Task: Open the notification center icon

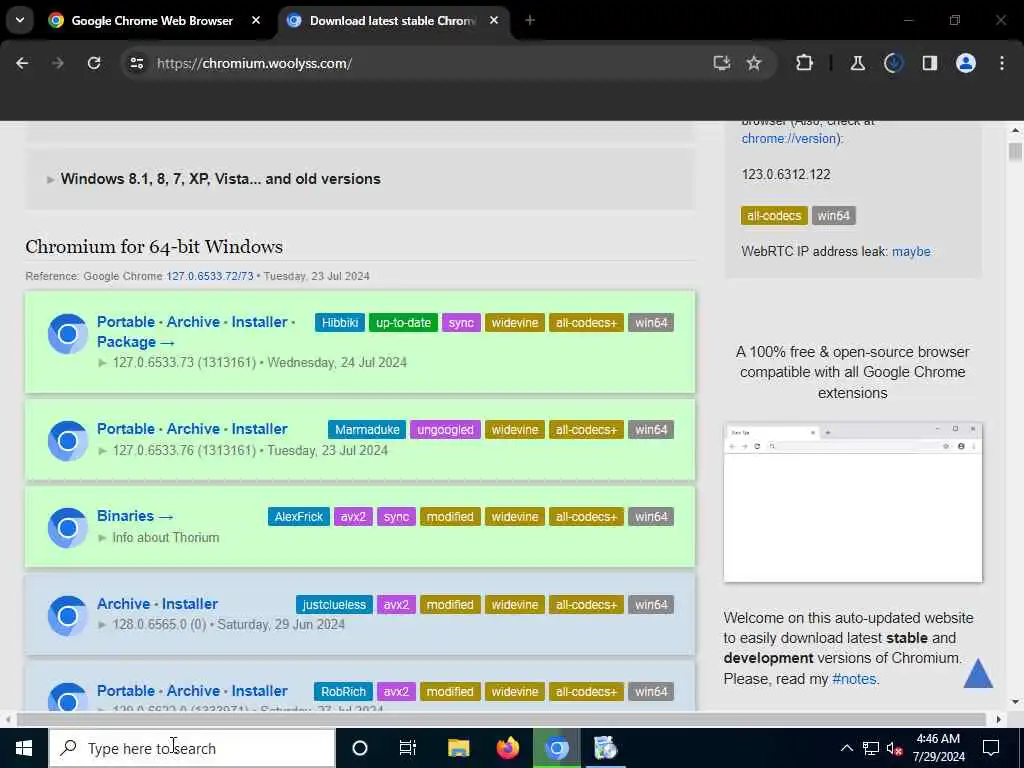Action: click(x=991, y=748)
